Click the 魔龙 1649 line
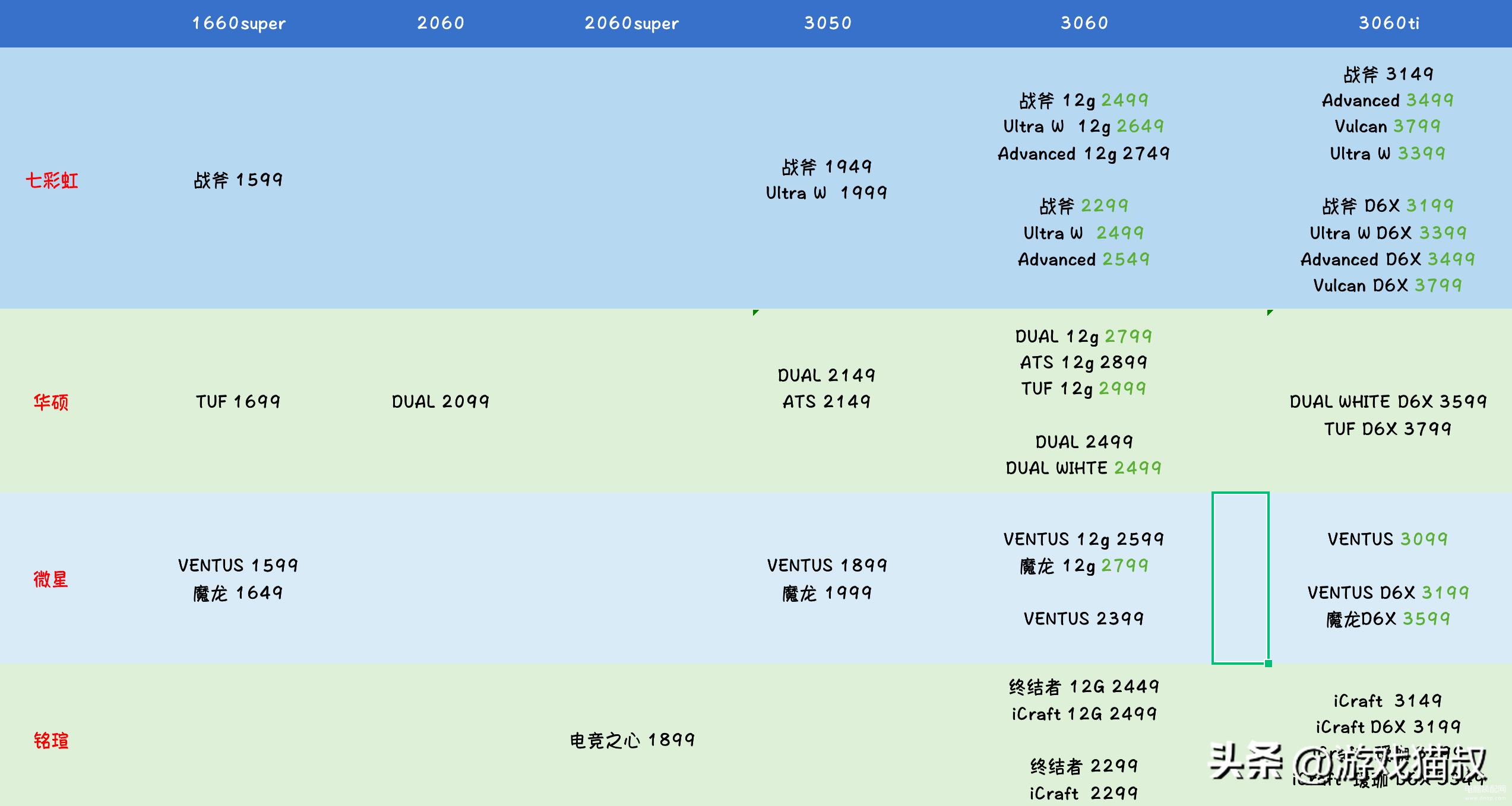1512x806 pixels. [238, 593]
